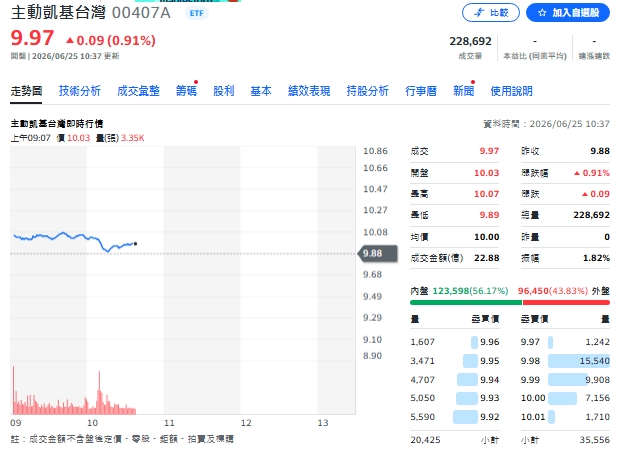Click the 內盤 green section of ratio bar
Image resolution: width=625 pixels, height=466 pixels.
[466, 303]
